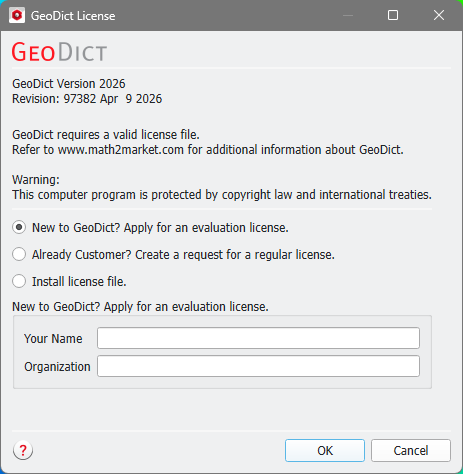The width and height of the screenshot is (463, 474).
Task: Close the GeoDict License window
Action: (439, 15)
